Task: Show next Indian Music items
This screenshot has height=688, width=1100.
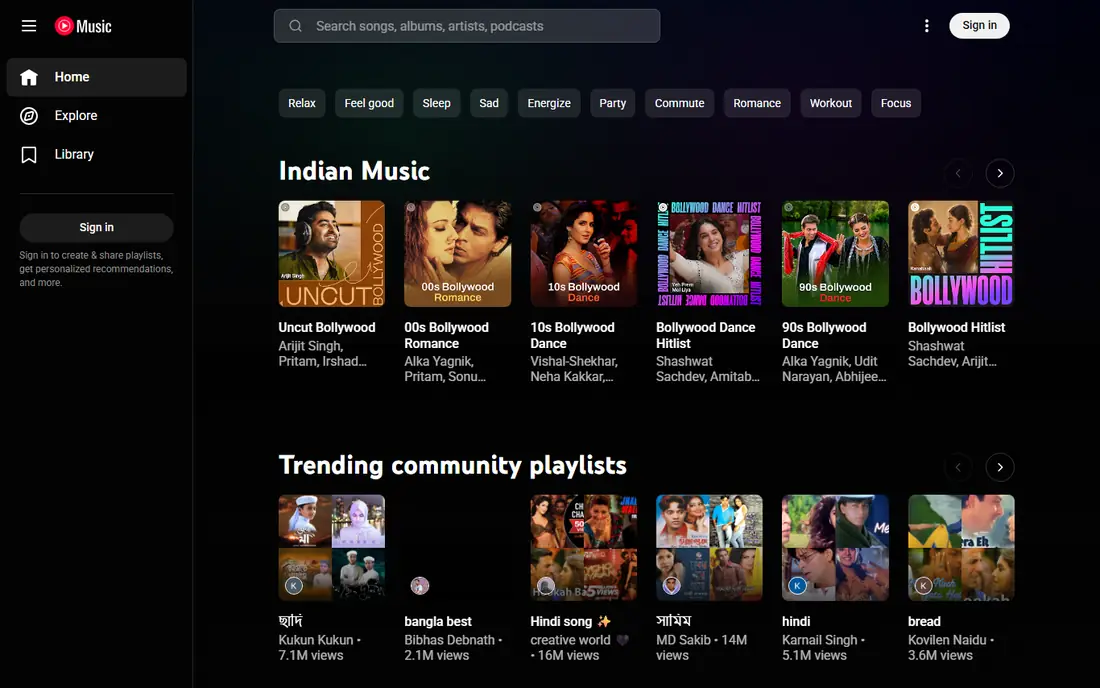Action: 1000,173
